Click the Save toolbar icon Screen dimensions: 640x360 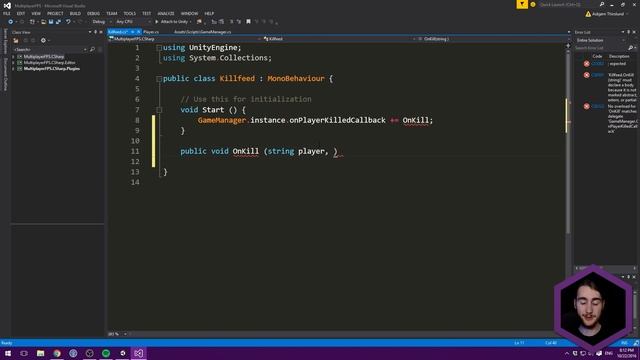coord(51,22)
